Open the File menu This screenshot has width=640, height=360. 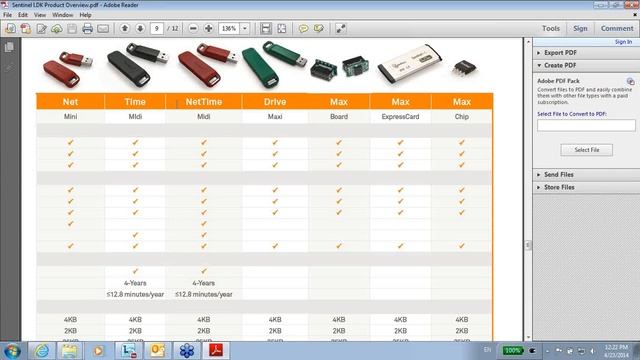pos(7,15)
